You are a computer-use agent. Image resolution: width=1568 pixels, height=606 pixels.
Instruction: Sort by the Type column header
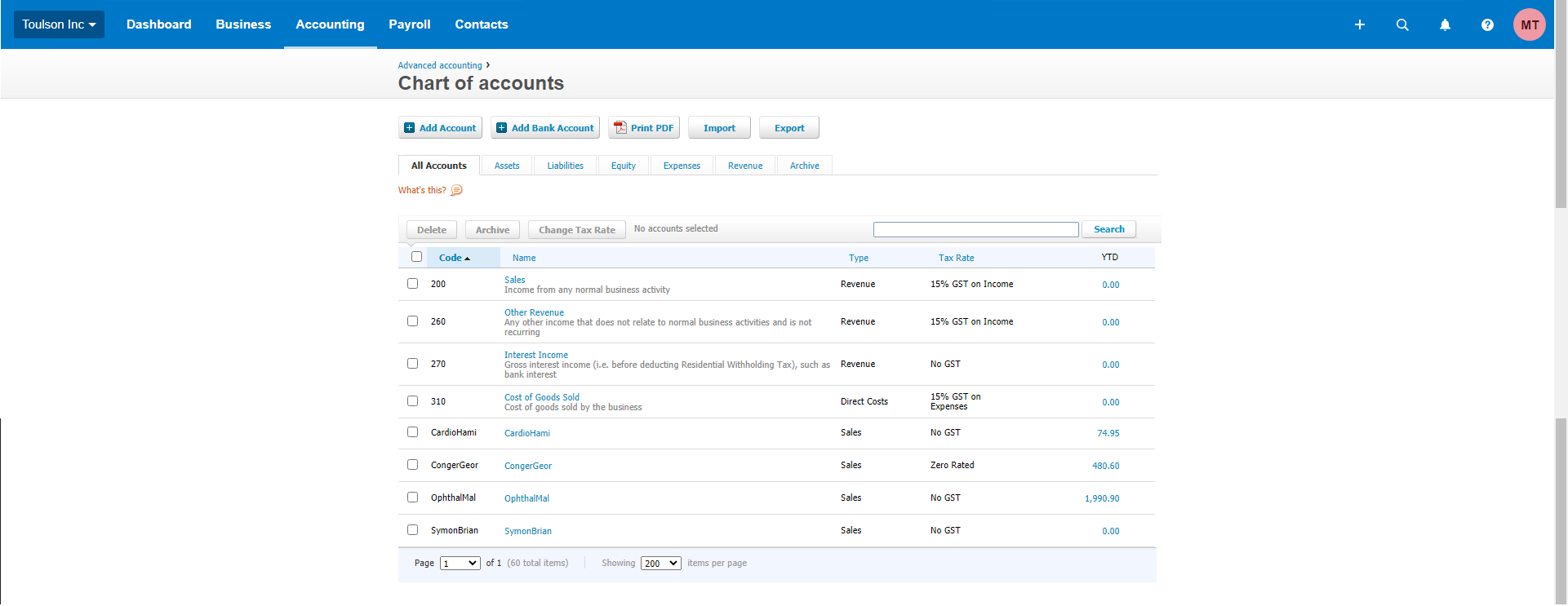click(859, 258)
